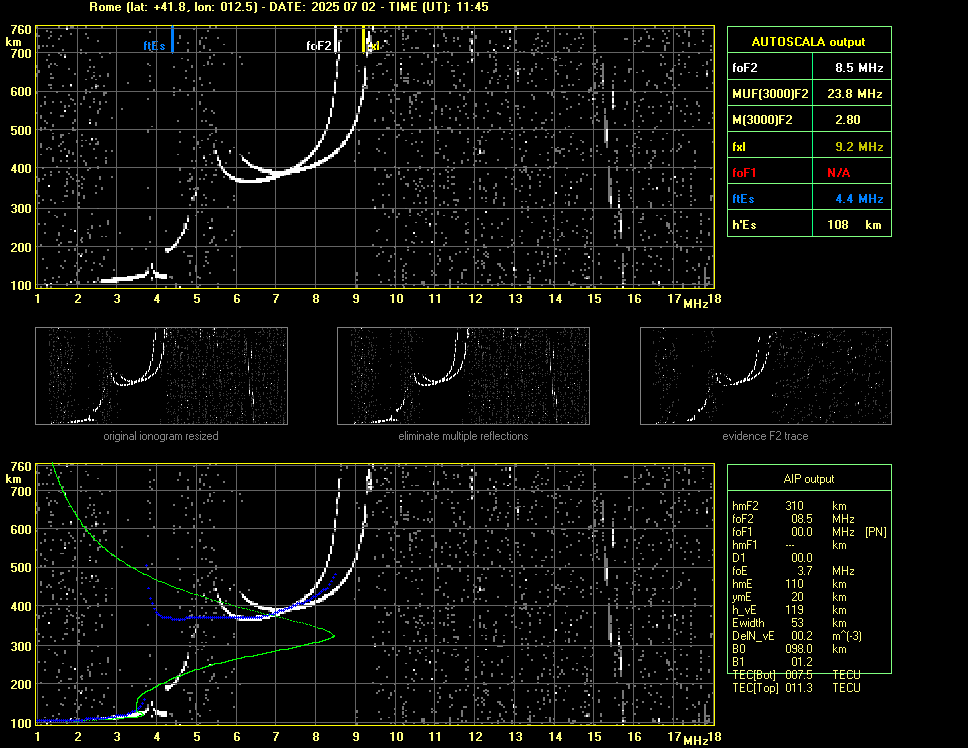Screen dimensions: 968x748
Task: Click the blue ftEs marker on the upper ionogram
Action: [x=172, y=39]
